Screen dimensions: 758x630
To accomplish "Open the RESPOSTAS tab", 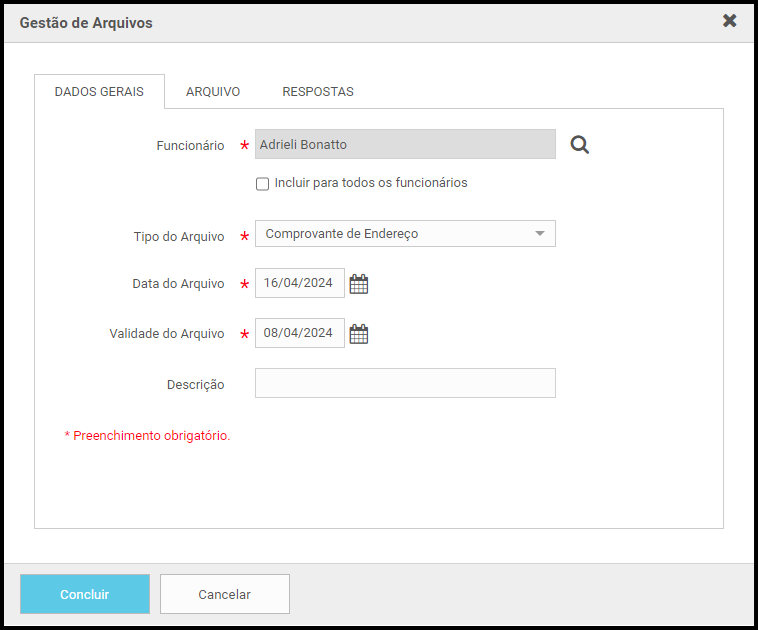I will coord(318,92).
